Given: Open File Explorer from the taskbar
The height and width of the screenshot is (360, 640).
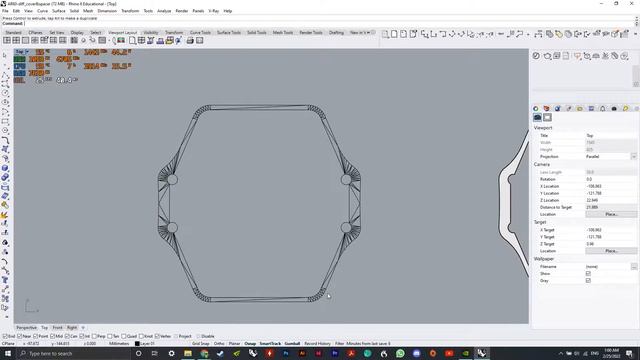Looking at the screenshot, I should (x=188, y=353).
